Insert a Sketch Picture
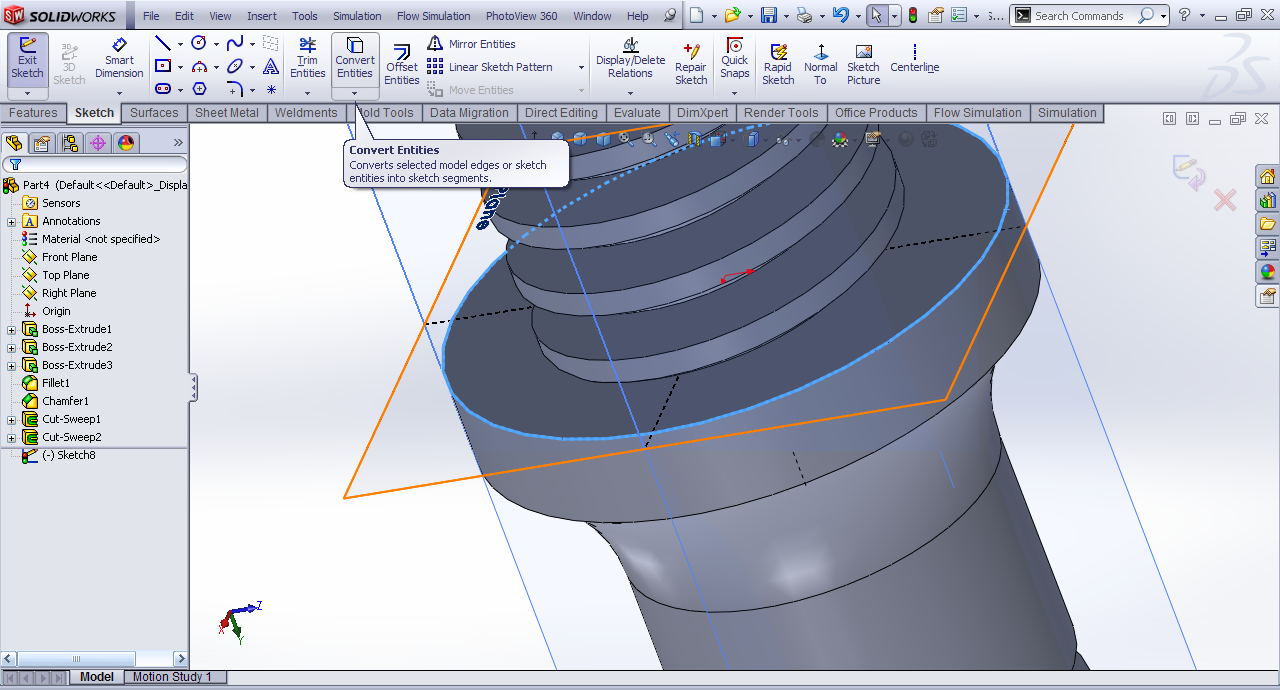This screenshot has width=1280, height=690. tap(863, 65)
